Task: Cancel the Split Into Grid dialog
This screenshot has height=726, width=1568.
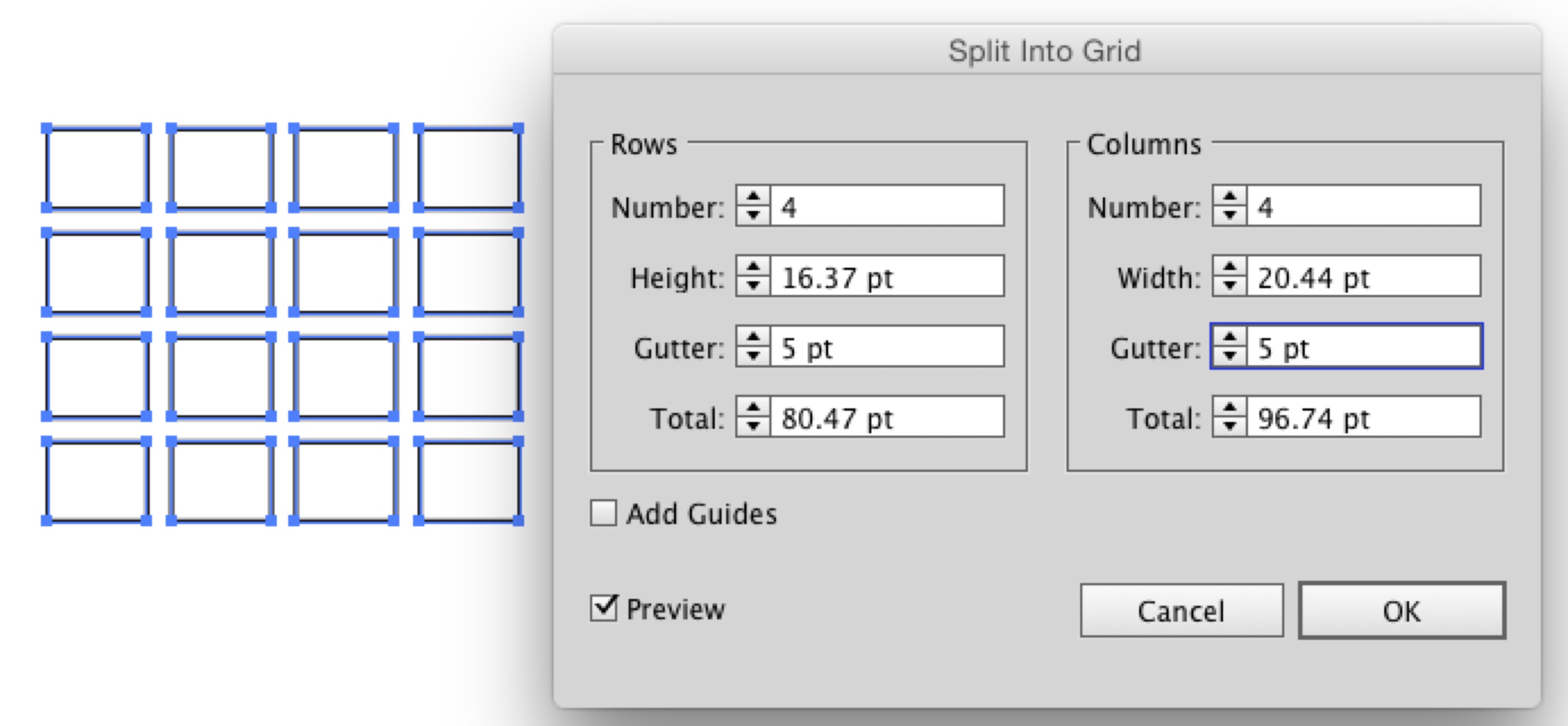Action: tap(1181, 612)
